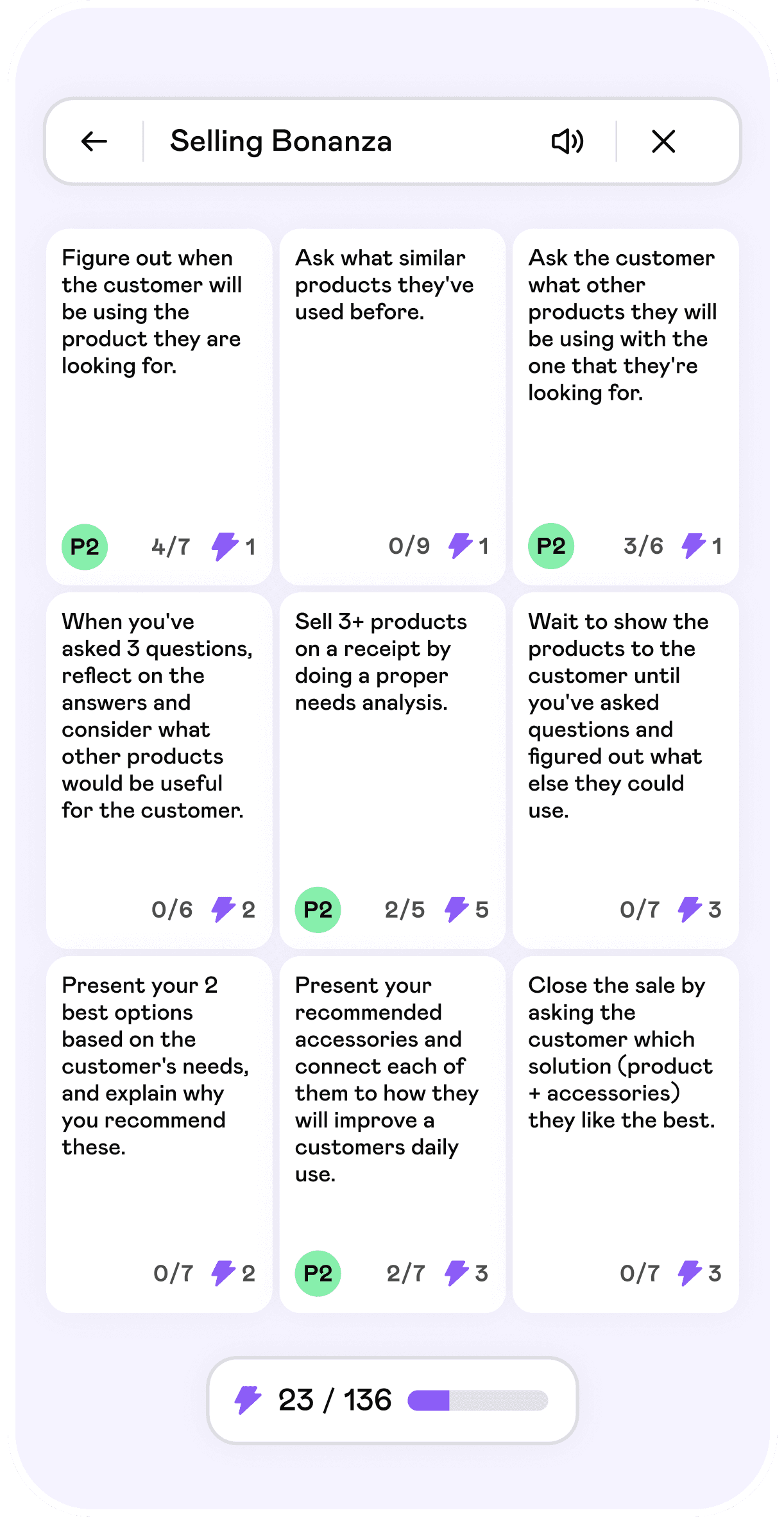Open 'Ask what similar products' card
Image resolution: width=784 pixels, height=1517 pixels.
(393, 385)
